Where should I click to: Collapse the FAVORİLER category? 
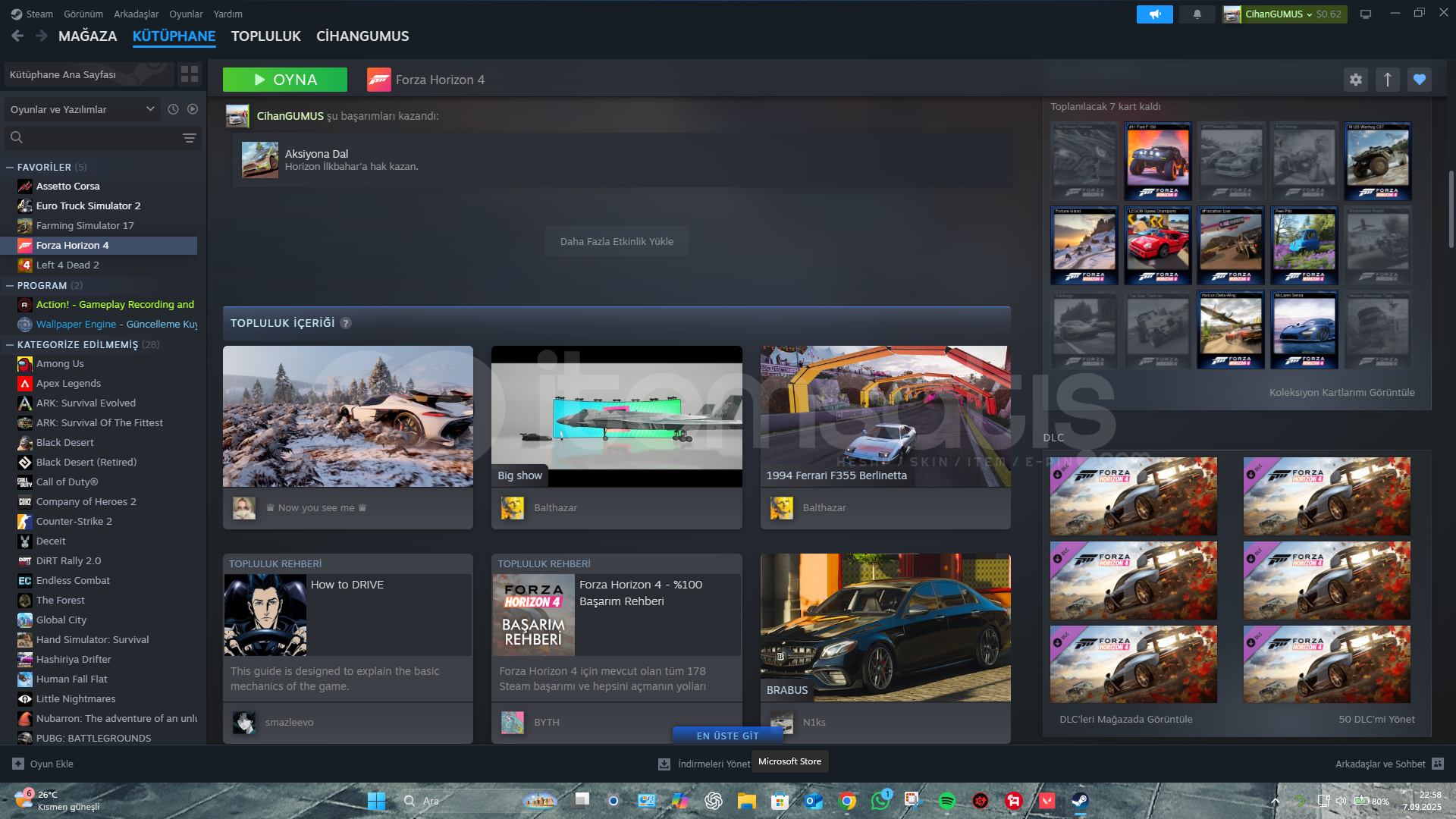(x=10, y=167)
